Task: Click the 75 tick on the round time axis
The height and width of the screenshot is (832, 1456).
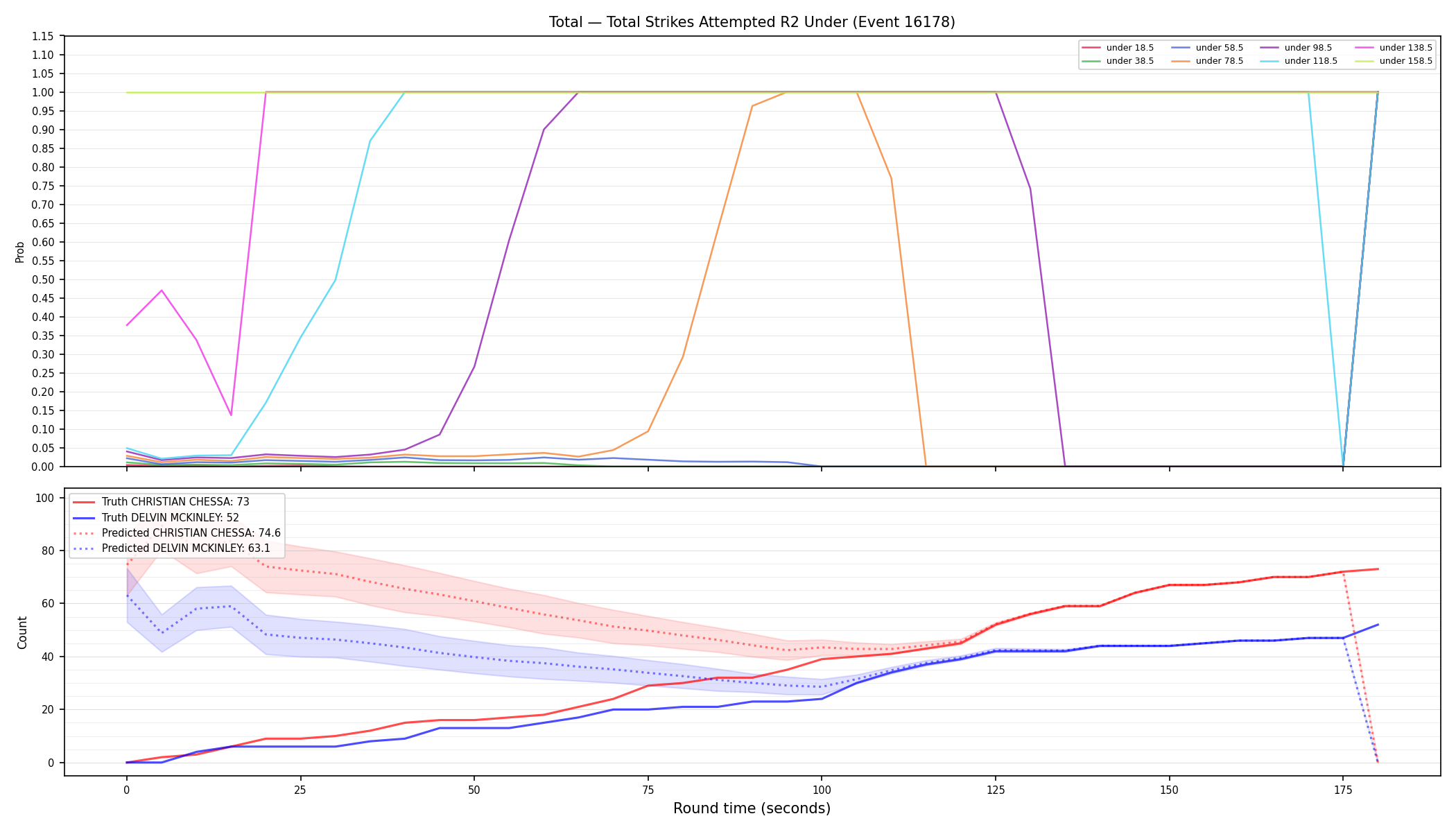Action: (x=648, y=790)
